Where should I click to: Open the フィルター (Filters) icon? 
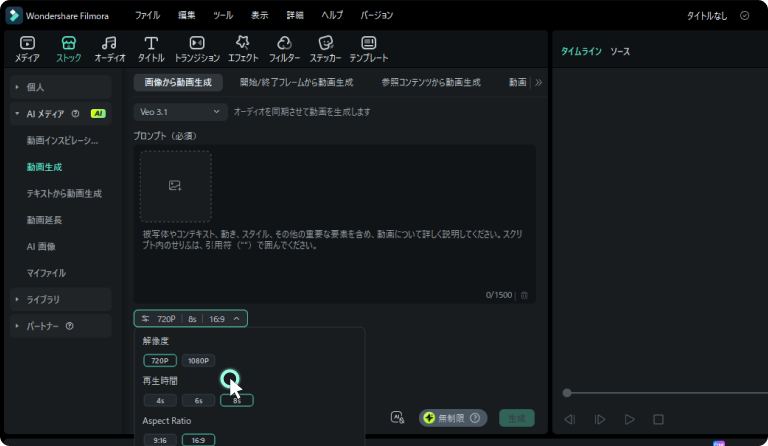coord(284,49)
